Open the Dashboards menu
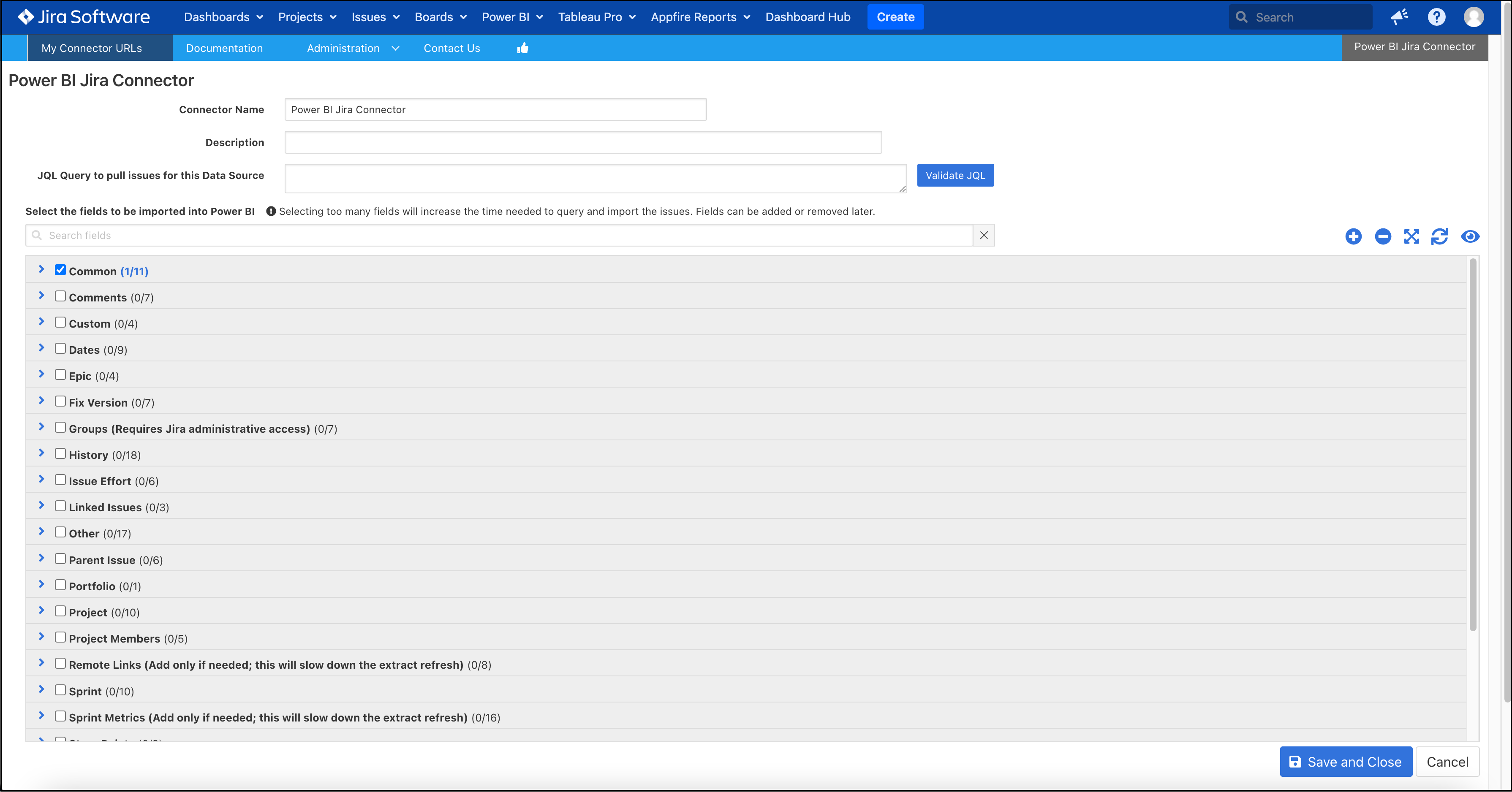This screenshot has height=792, width=1512. click(x=223, y=17)
